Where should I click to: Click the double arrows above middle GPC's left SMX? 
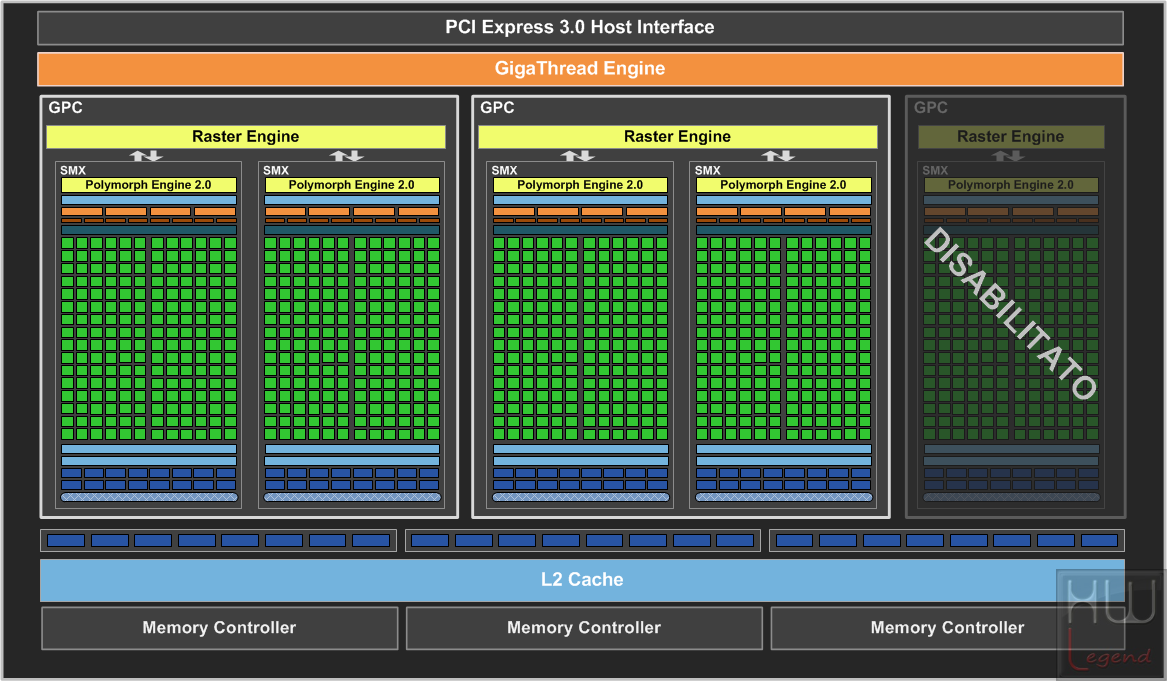click(578, 156)
